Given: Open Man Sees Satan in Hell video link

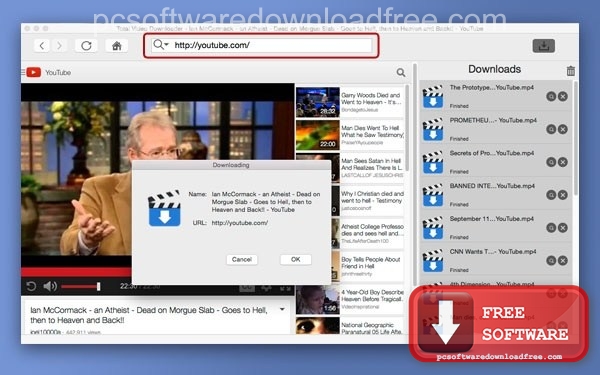Looking at the screenshot, I should coord(372,164).
